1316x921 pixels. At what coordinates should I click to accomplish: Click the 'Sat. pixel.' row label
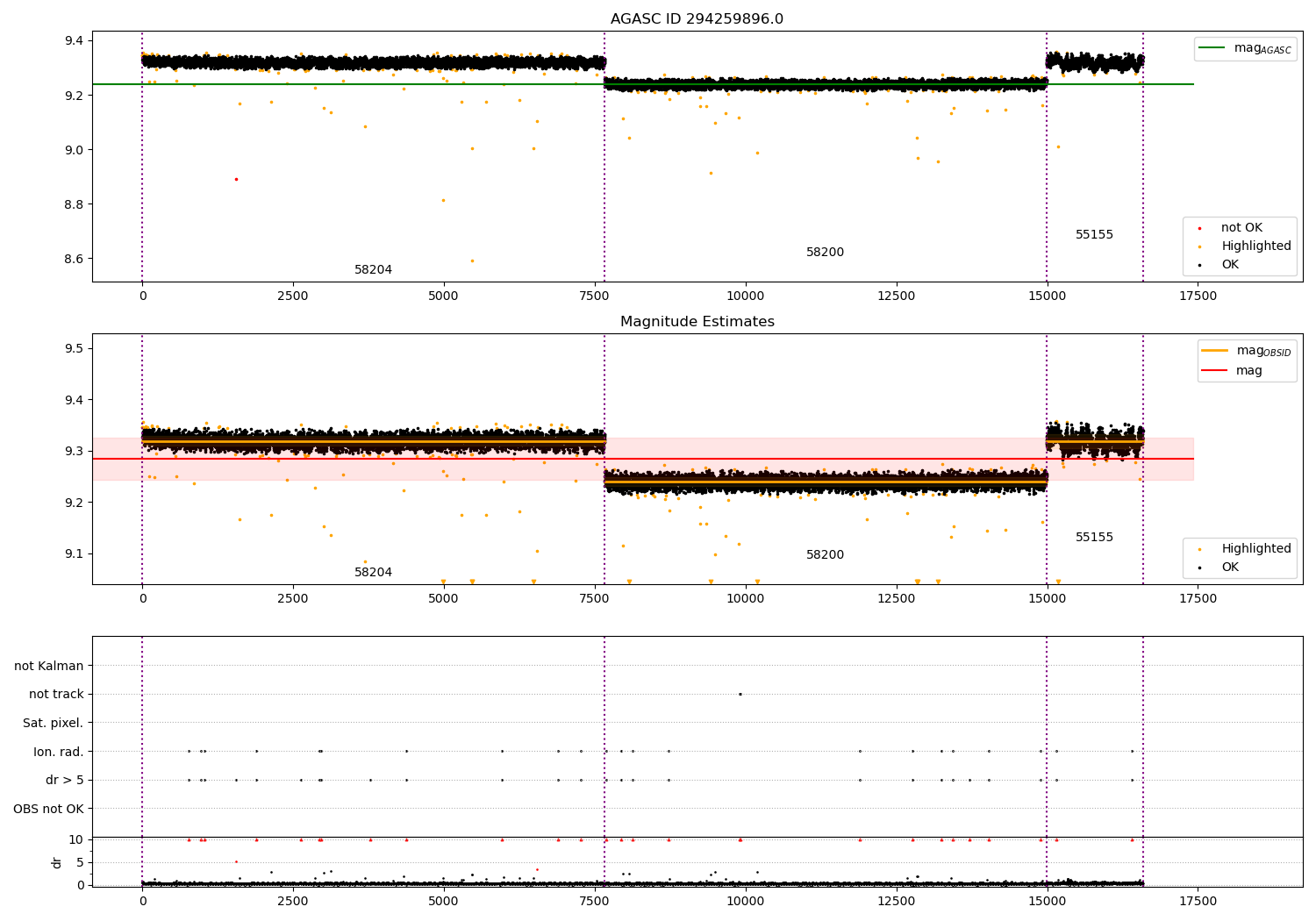(53, 724)
